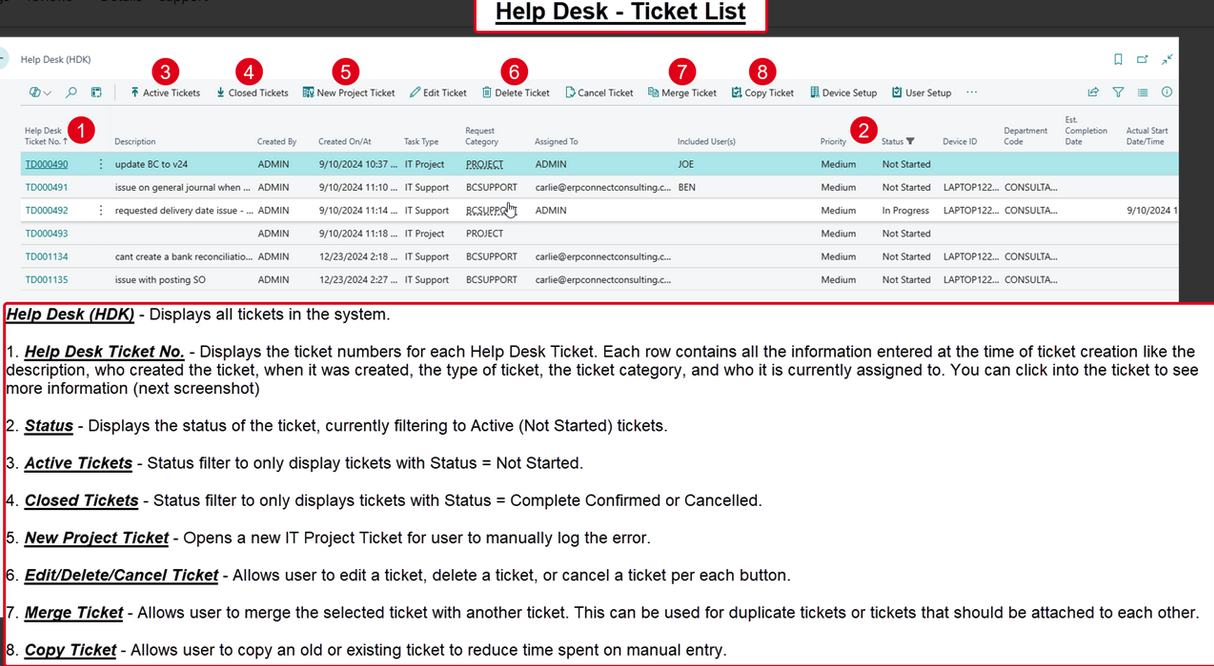Click the Assigned To column header
Image resolution: width=1214 pixels, height=666 pixels.
click(x=556, y=142)
